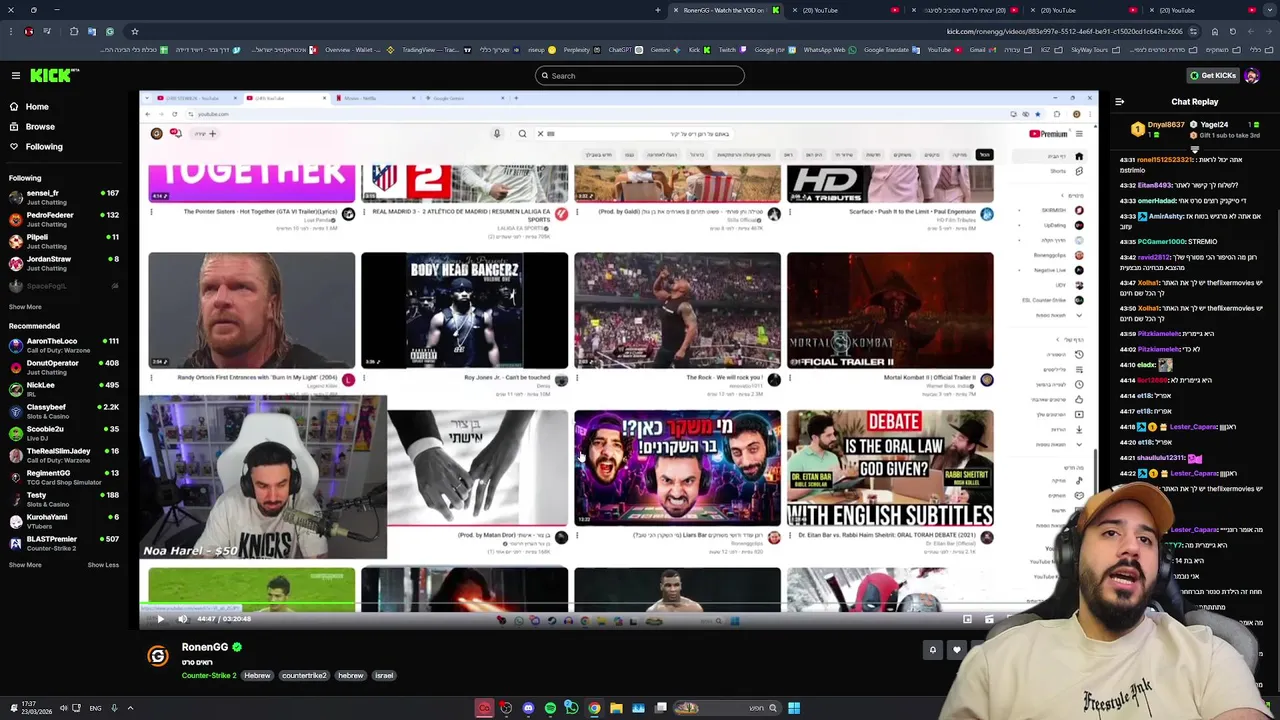The image size is (1280, 720).
Task: Open a new browser tab
Action: tap(658, 10)
